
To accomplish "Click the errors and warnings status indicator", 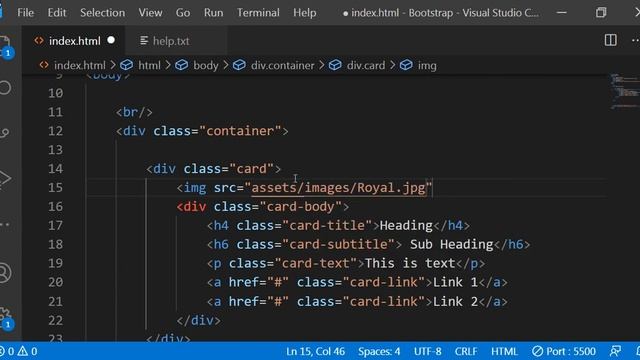I will 19,351.
